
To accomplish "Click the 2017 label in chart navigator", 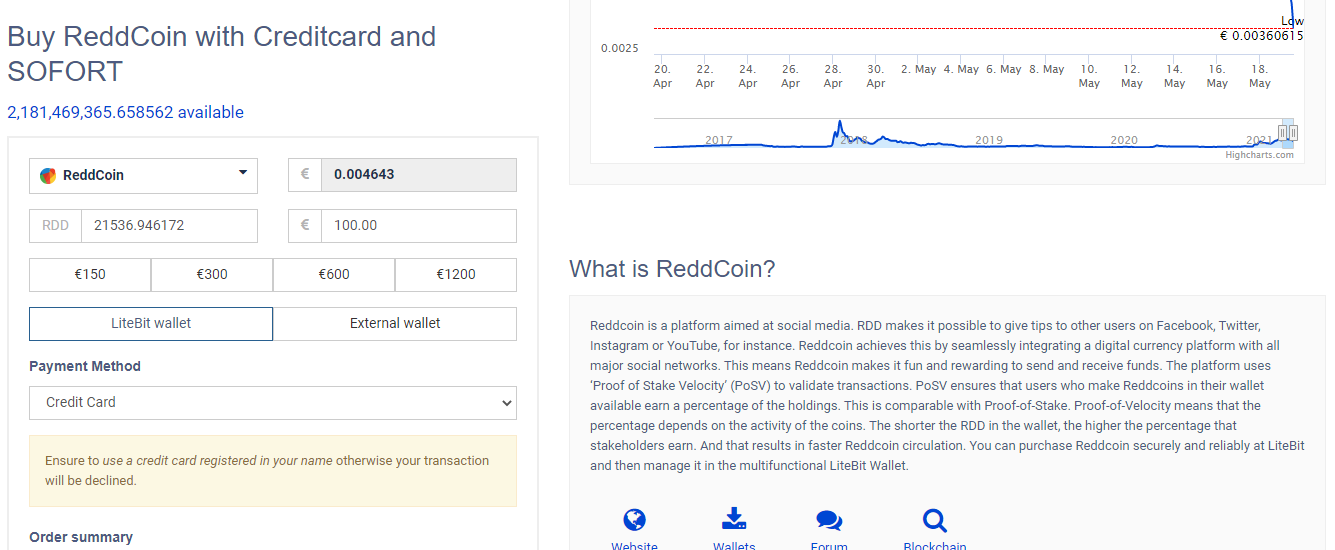I will 719,140.
